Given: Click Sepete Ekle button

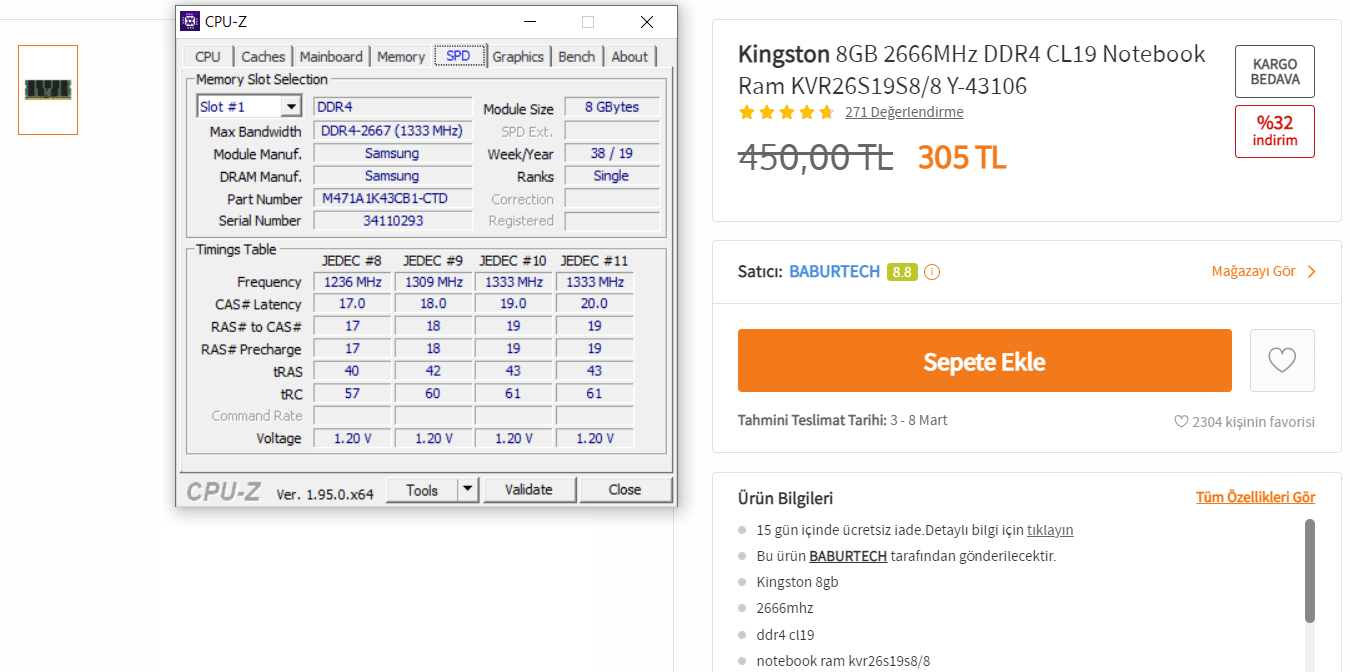Looking at the screenshot, I should [985, 361].
